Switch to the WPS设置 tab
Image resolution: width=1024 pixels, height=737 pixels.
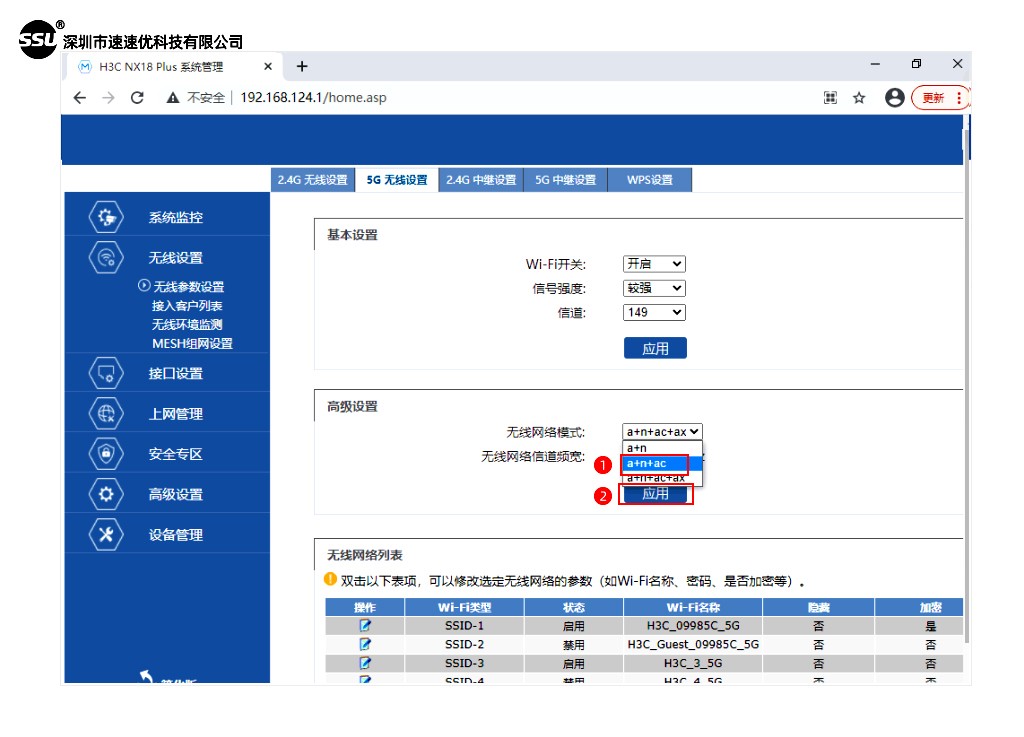coord(650,180)
